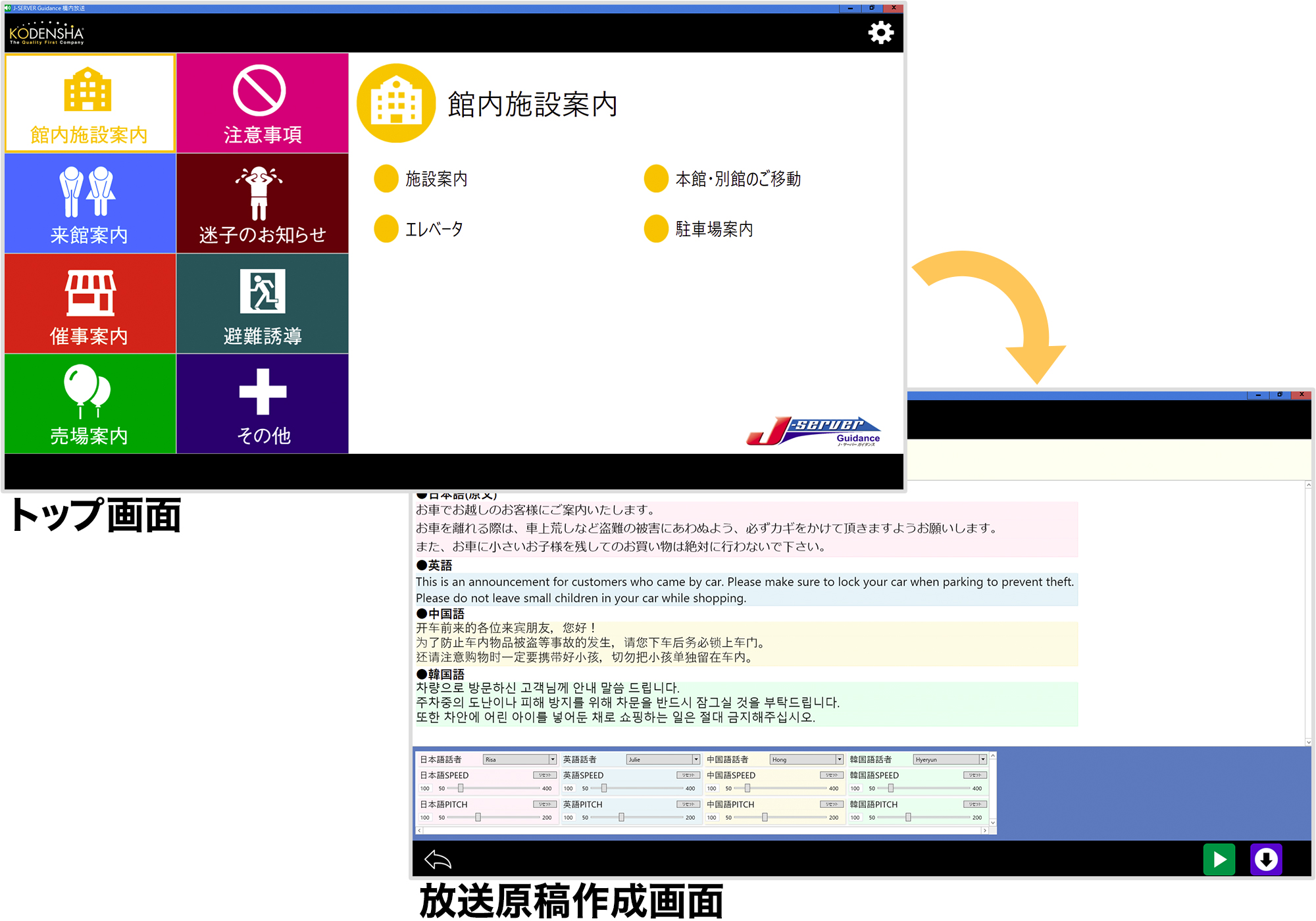Click the ●英語 heading
1316x921 pixels.
[x=434, y=565]
